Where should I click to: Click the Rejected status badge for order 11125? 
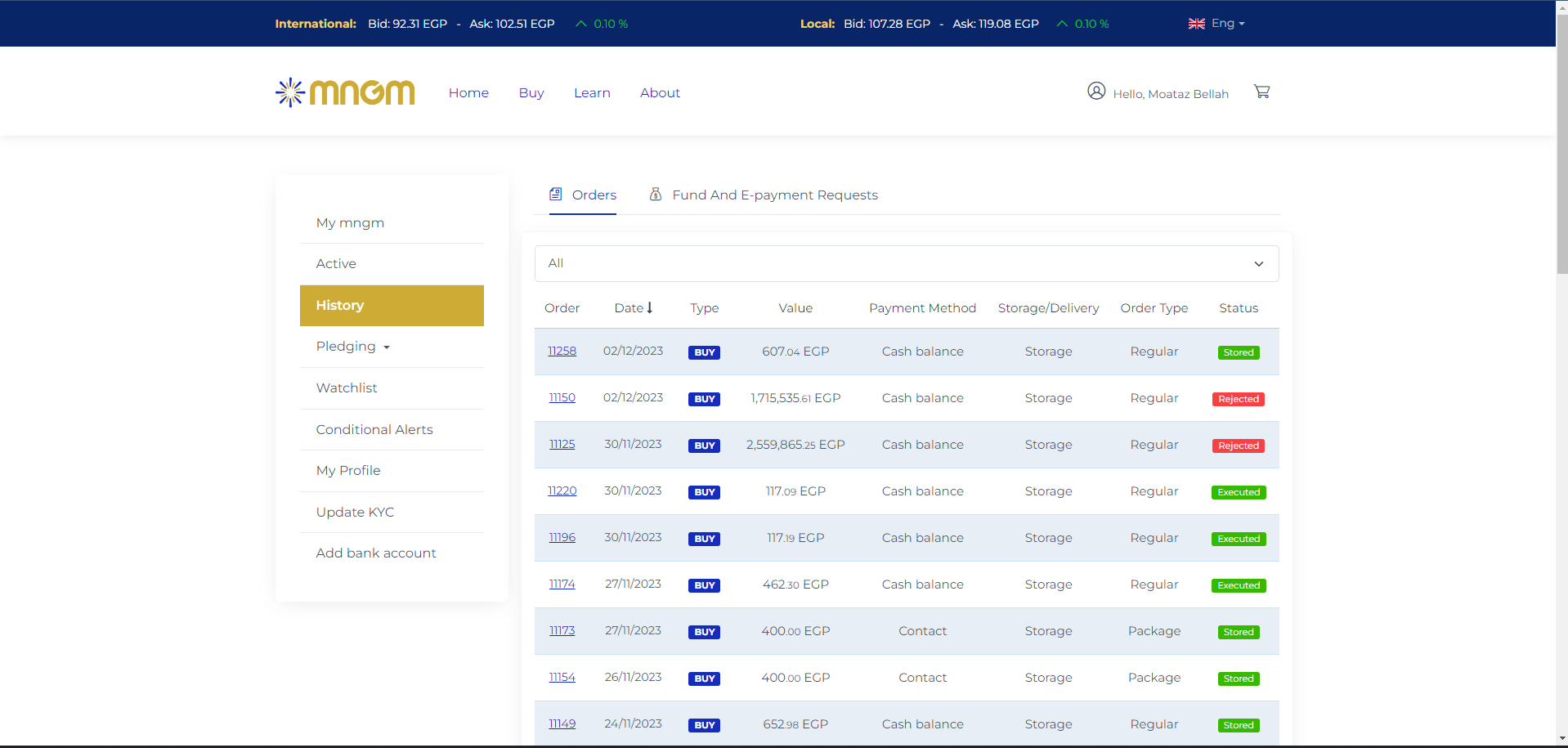tap(1238, 446)
